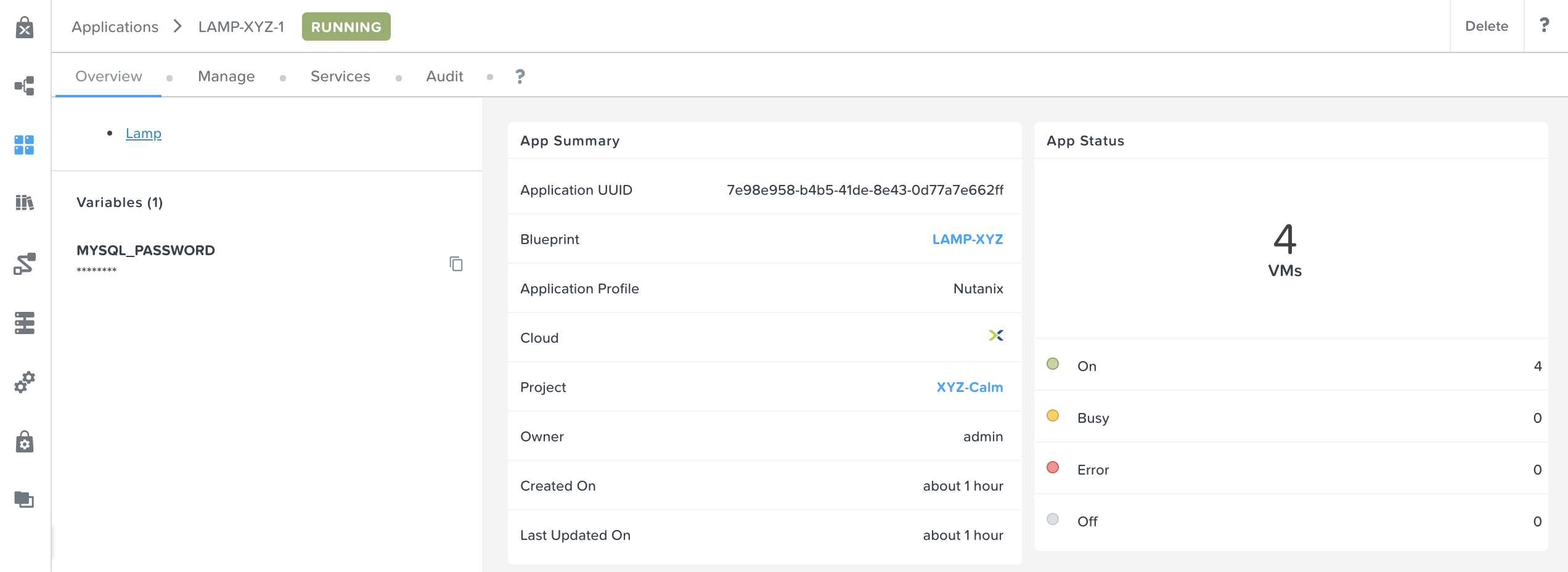Click the Busy status row

tap(1291, 417)
